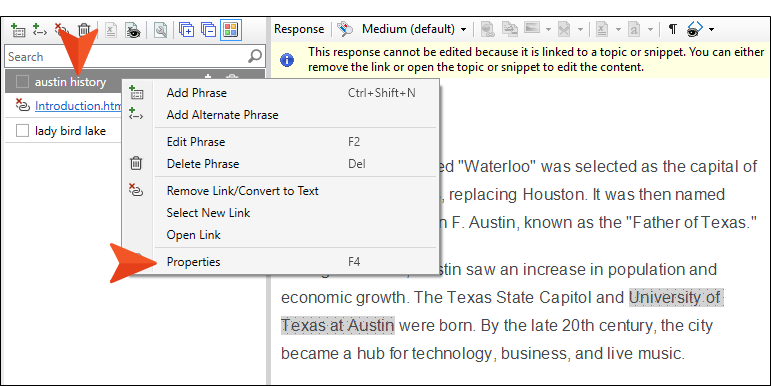Click the Add Alternate Phrase toolbar icon
Screen dimensions: 771x386
(39, 30)
